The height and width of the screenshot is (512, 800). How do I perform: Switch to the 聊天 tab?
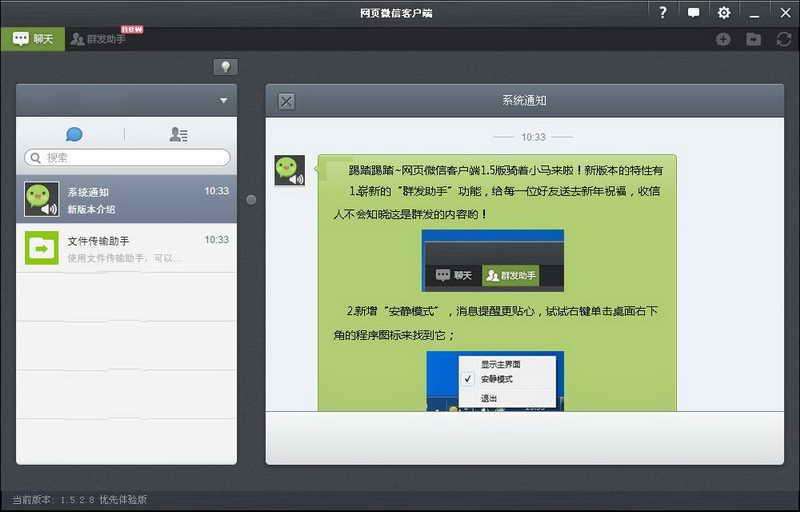tap(33, 39)
